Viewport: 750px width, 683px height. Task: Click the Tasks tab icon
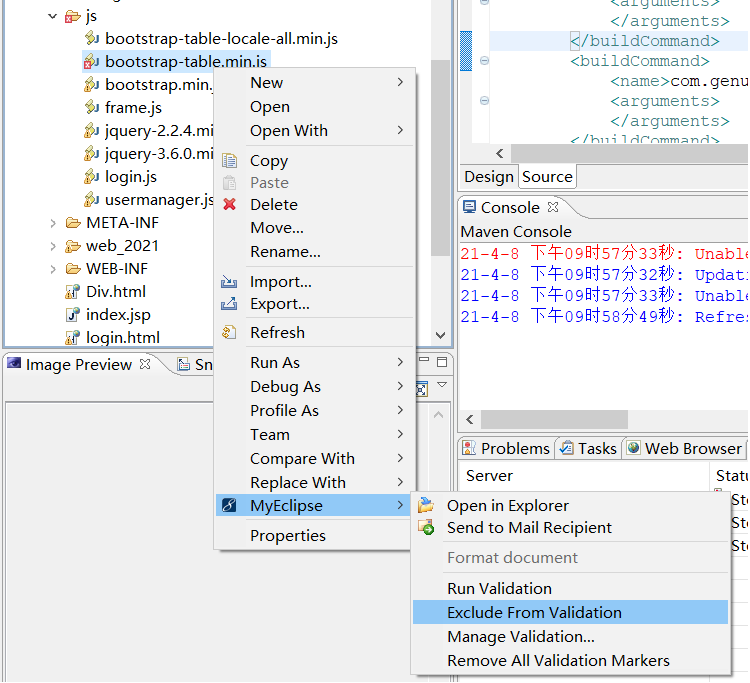pos(567,448)
